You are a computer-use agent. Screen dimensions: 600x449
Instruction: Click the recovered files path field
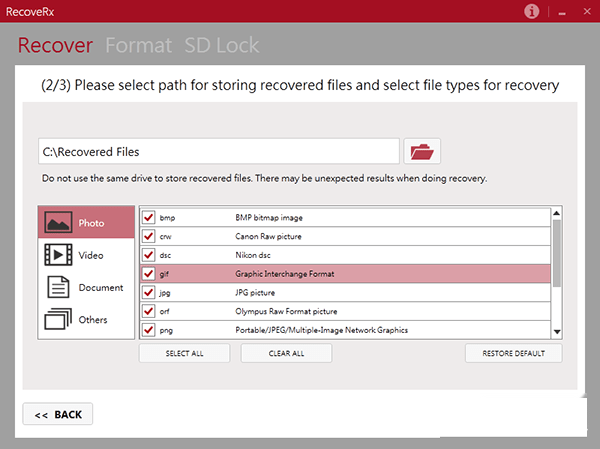(218, 152)
